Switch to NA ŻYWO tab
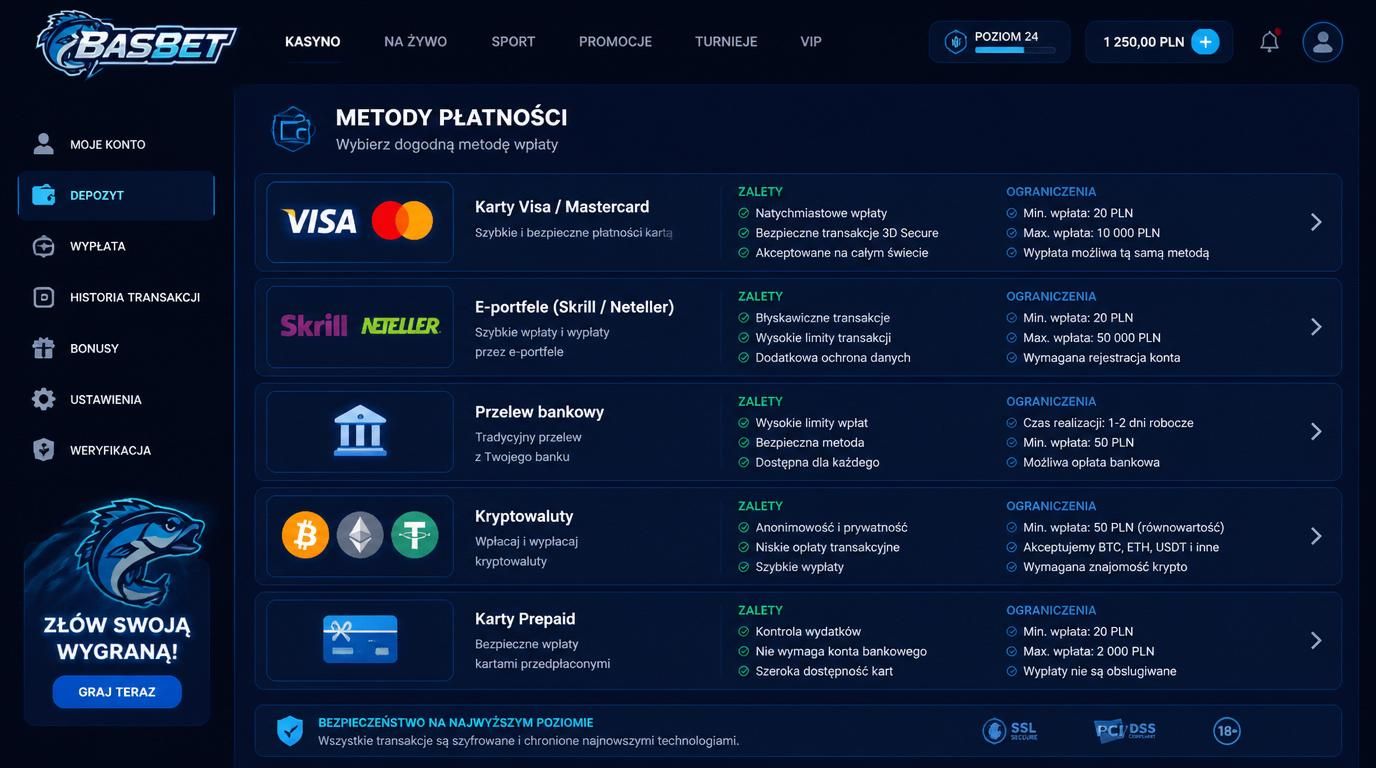This screenshot has width=1376, height=768. tap(416, 42)
